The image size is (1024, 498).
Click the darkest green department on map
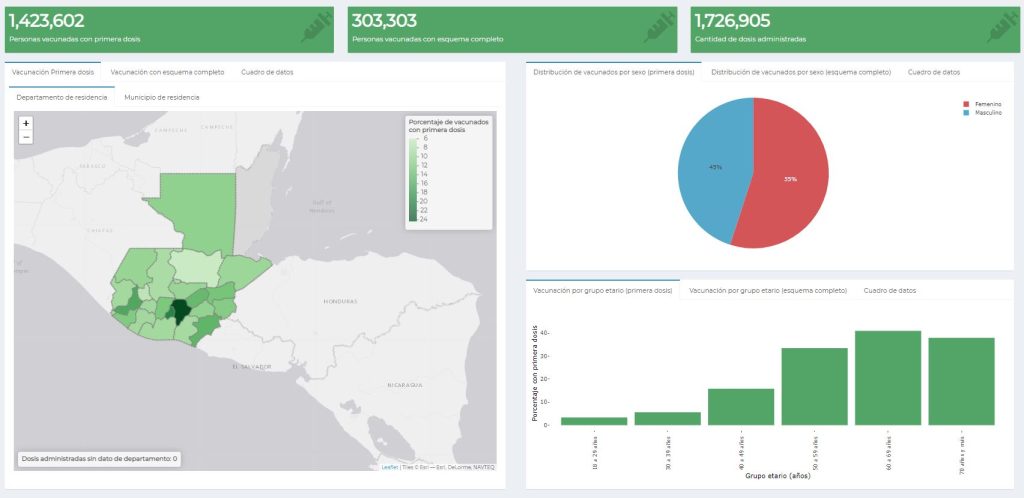[179, 310]
